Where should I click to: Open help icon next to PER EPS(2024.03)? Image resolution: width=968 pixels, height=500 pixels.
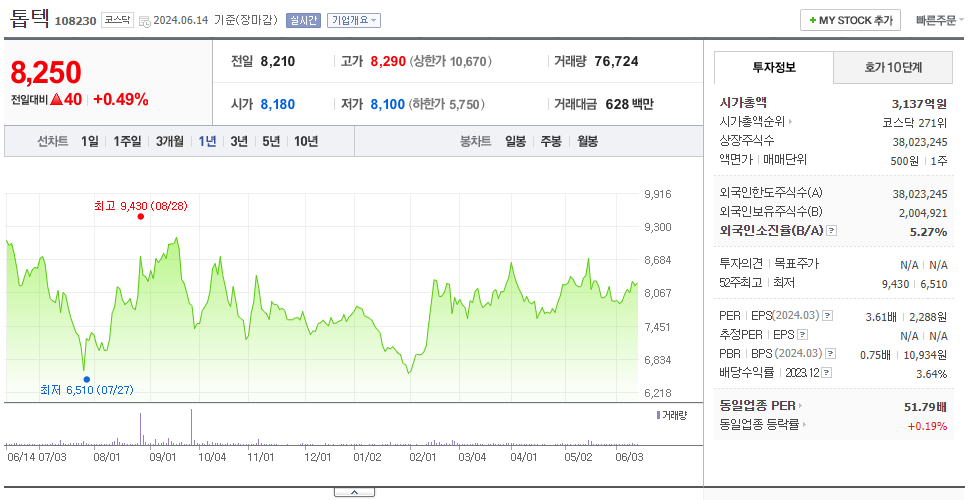[x=828, y=316]
